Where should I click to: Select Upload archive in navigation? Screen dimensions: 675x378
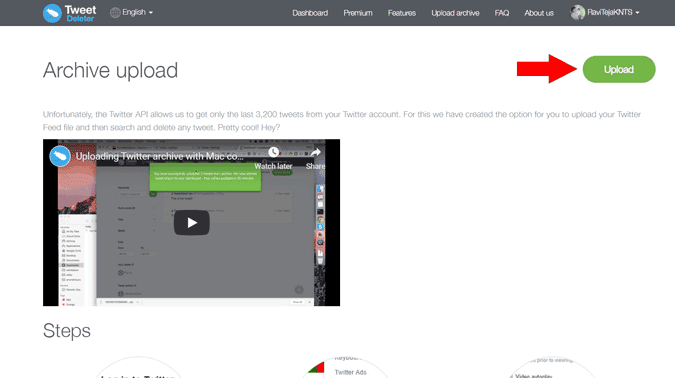pyautogui.click(x=455, y=13)
